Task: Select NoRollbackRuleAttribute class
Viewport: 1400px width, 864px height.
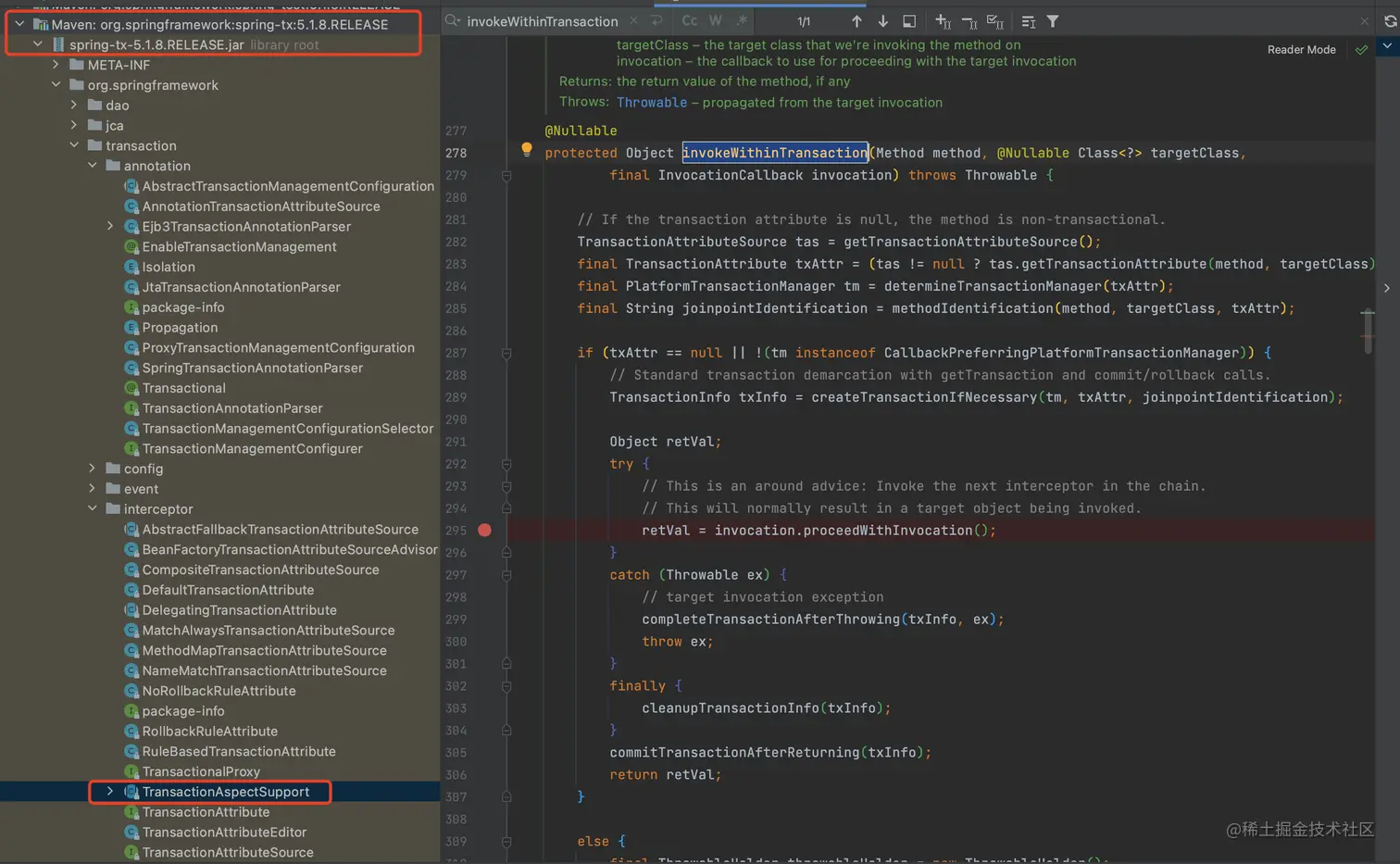Action: pos(219,691)
